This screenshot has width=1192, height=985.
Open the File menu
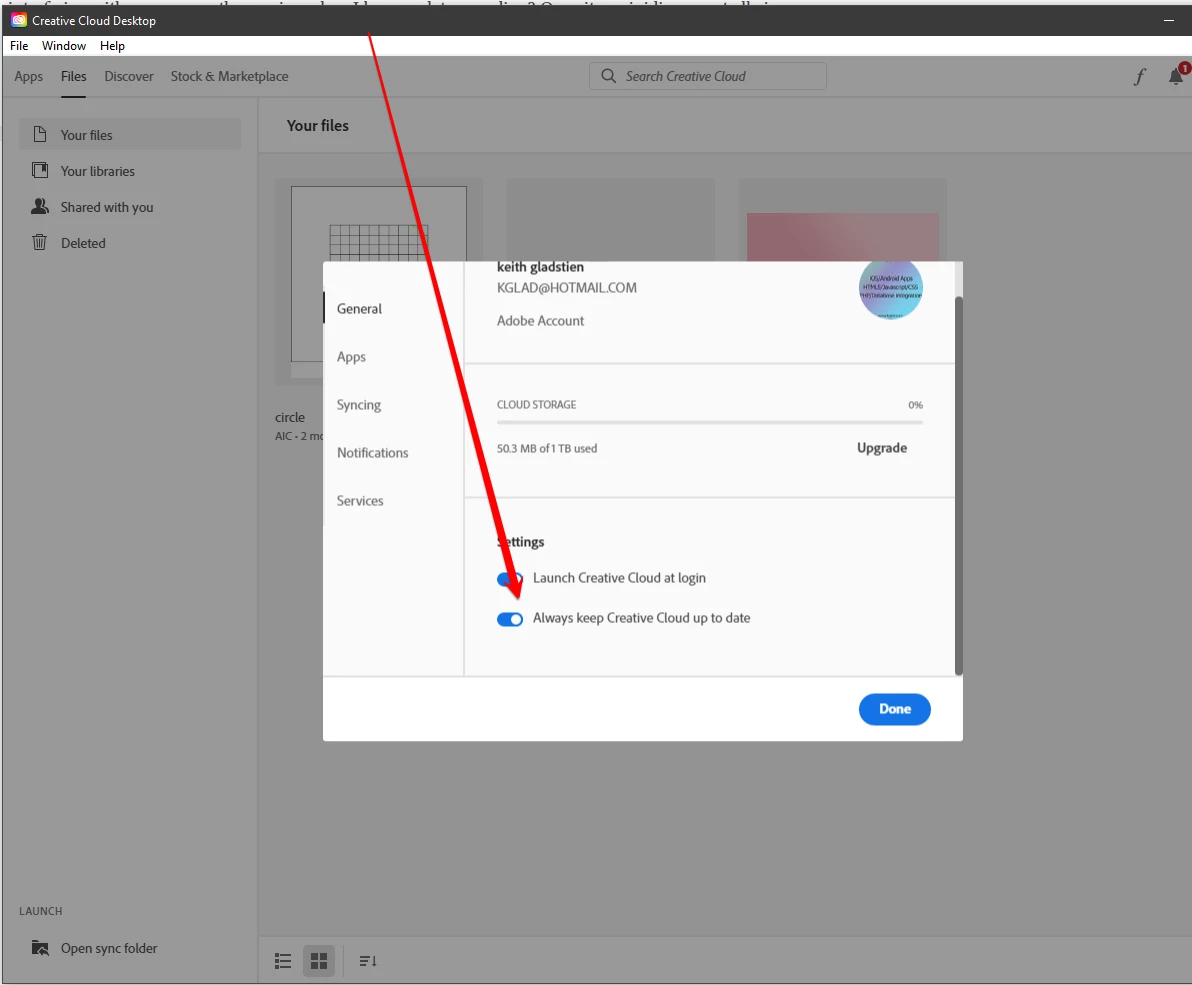[x=19, y=46]
